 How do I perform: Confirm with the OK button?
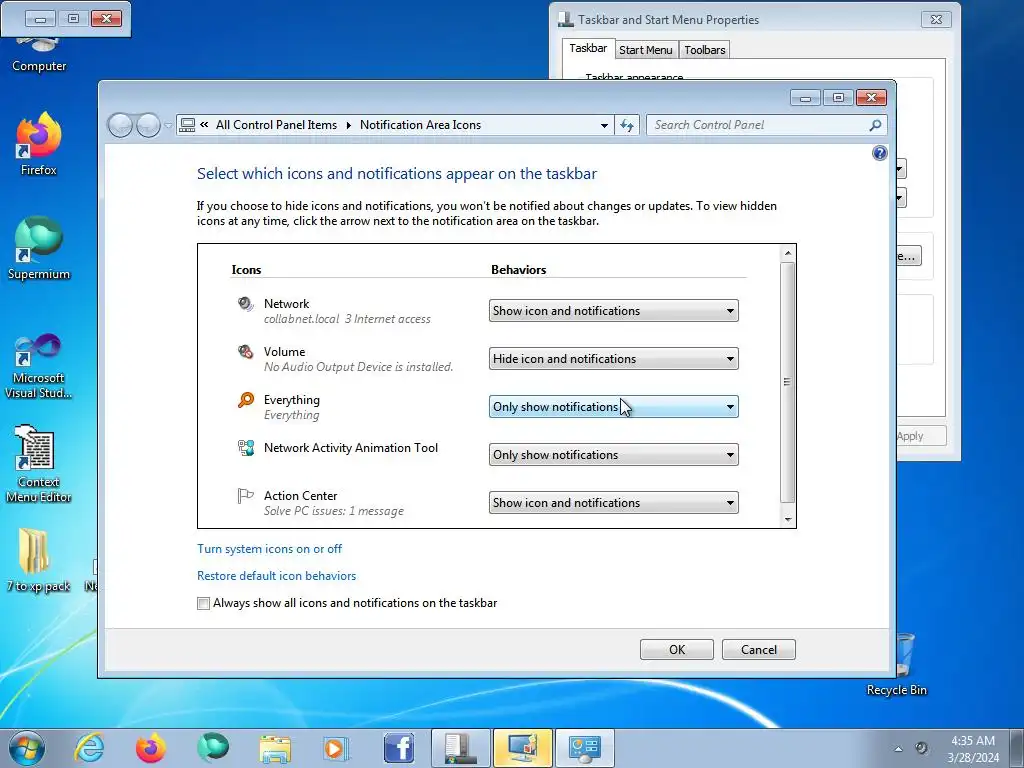point(677,650)
